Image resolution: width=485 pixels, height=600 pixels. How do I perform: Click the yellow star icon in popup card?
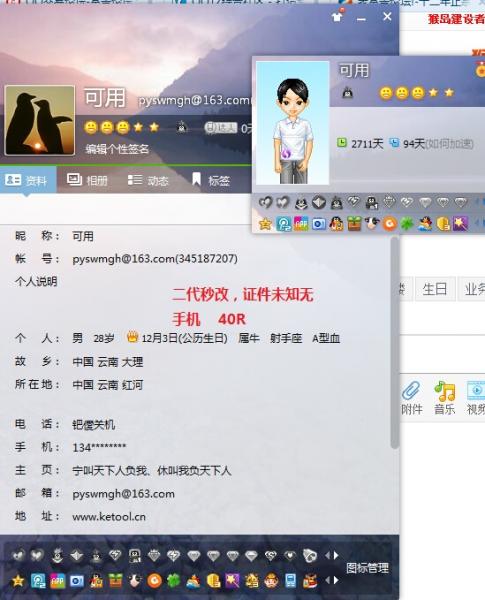point(265,224)
